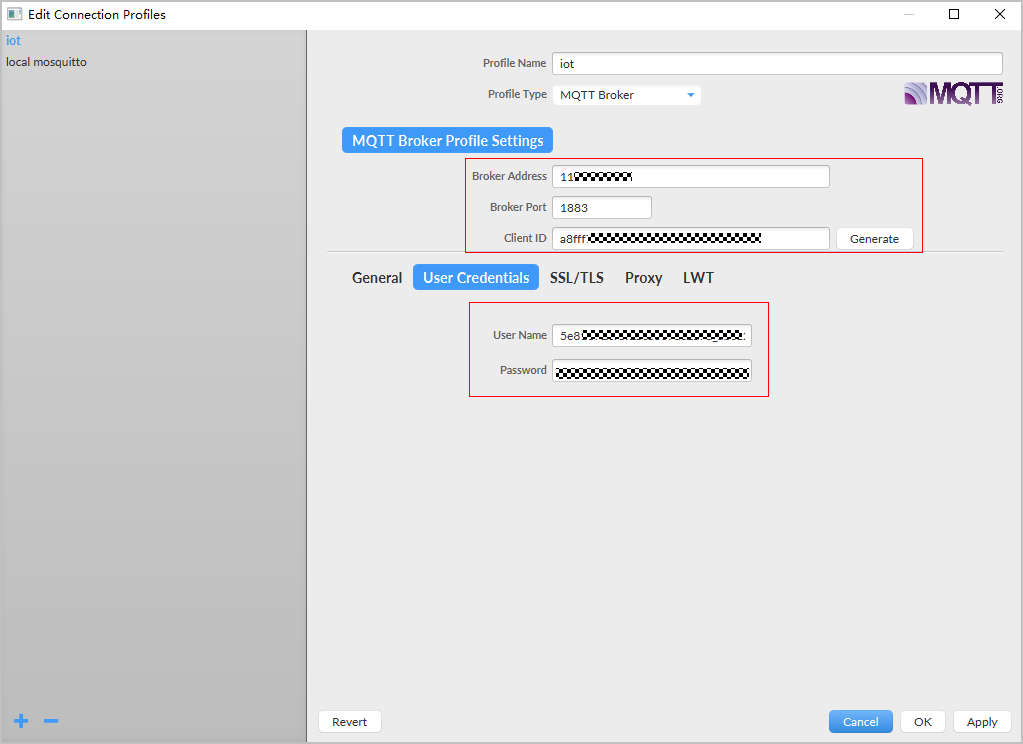The image size is (1023, 744).
Task: Open the Profile Type dropdown
Action: pos(626,95)
